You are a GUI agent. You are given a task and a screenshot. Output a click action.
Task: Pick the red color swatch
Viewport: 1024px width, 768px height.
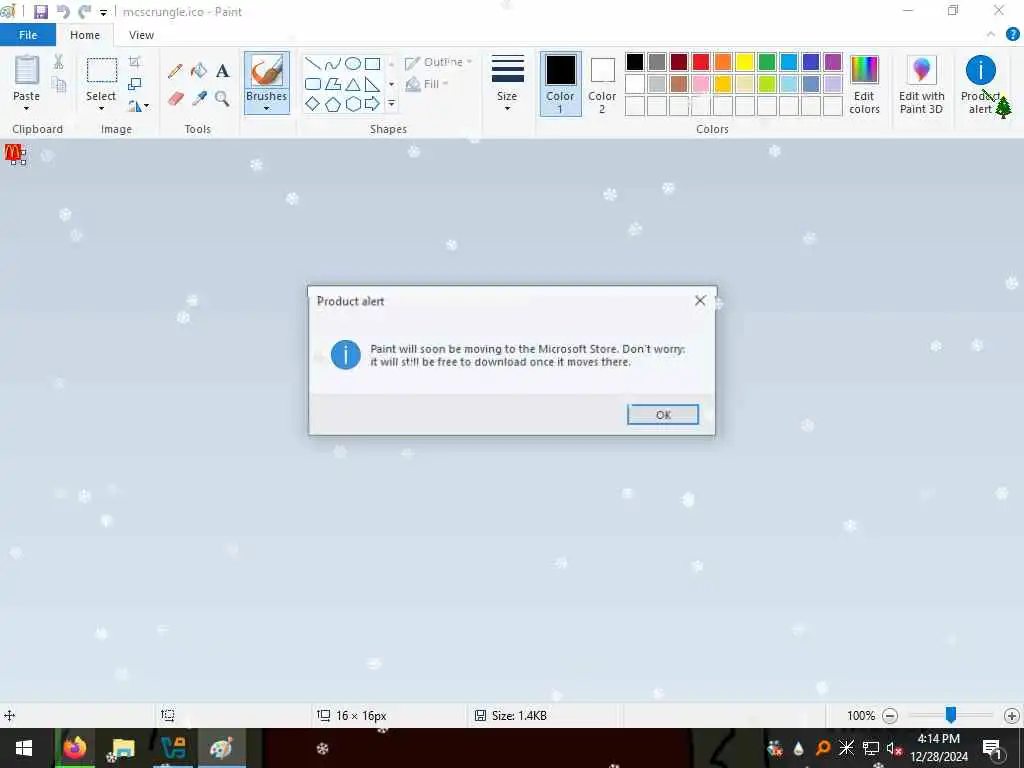click(701, 62)
